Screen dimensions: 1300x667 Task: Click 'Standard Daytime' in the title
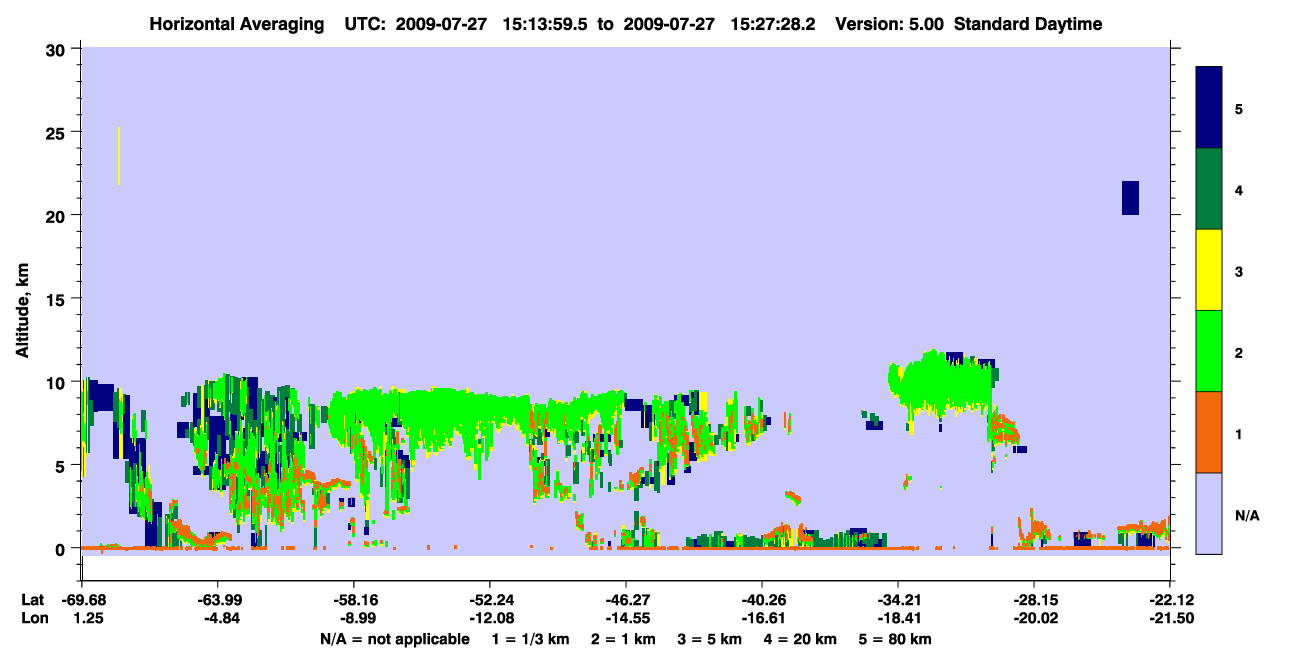pyautogui.click(x=1028, y=24)
